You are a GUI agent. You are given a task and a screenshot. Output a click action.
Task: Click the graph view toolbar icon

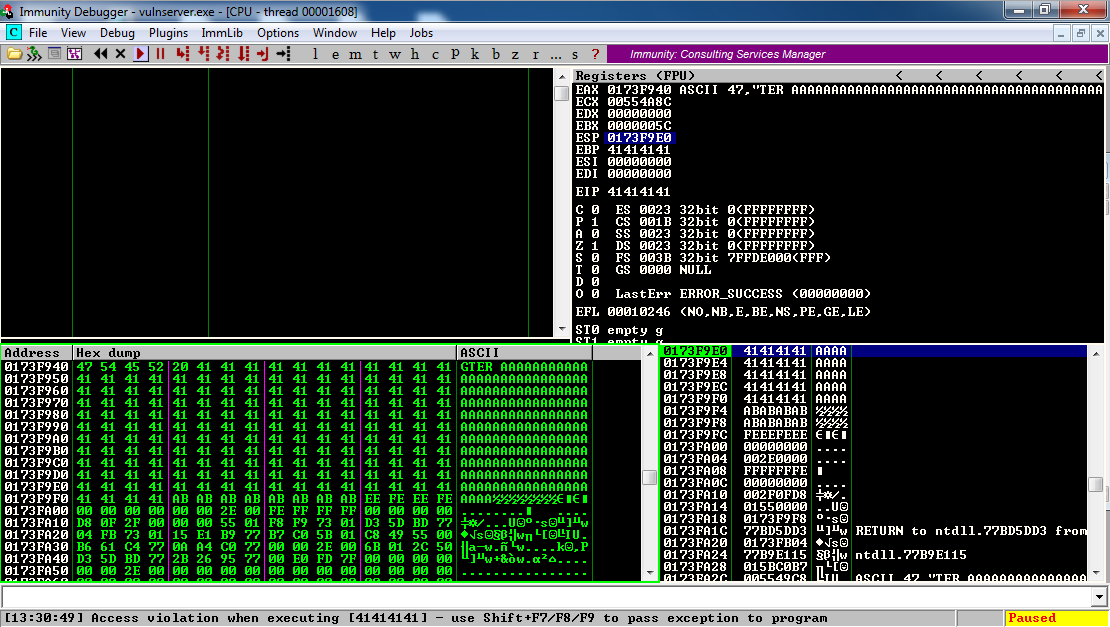pyautogui.click(x=74, y=54)
